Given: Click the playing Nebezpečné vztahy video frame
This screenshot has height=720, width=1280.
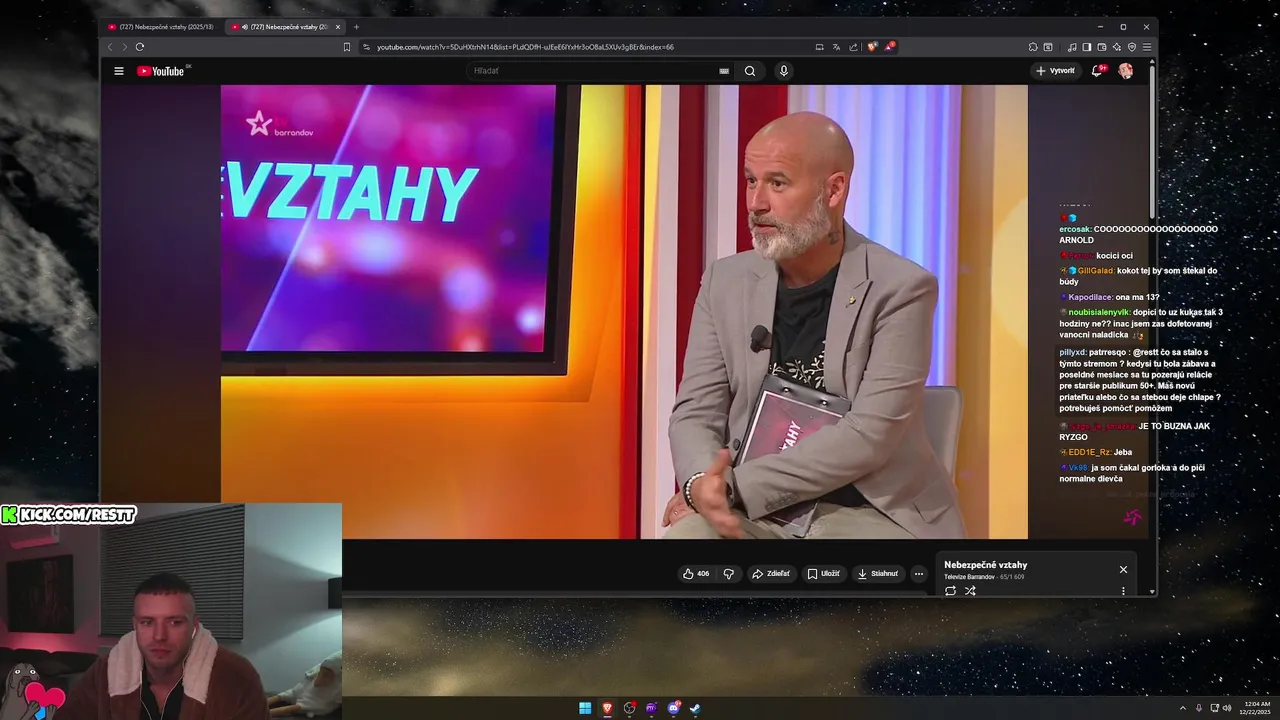Looking at the screenshot, I should pos(624,311).
